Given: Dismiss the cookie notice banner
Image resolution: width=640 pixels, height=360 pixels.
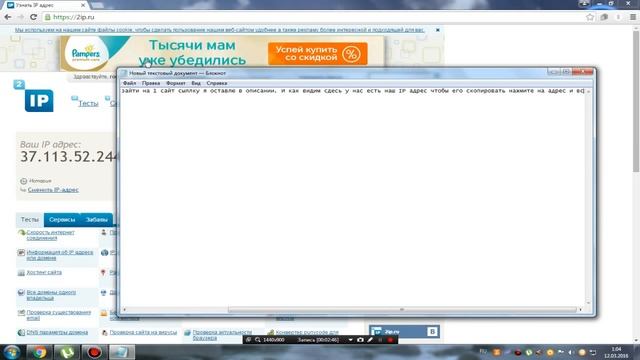Looking at the screenshot, I should click(x=438, y=30).
